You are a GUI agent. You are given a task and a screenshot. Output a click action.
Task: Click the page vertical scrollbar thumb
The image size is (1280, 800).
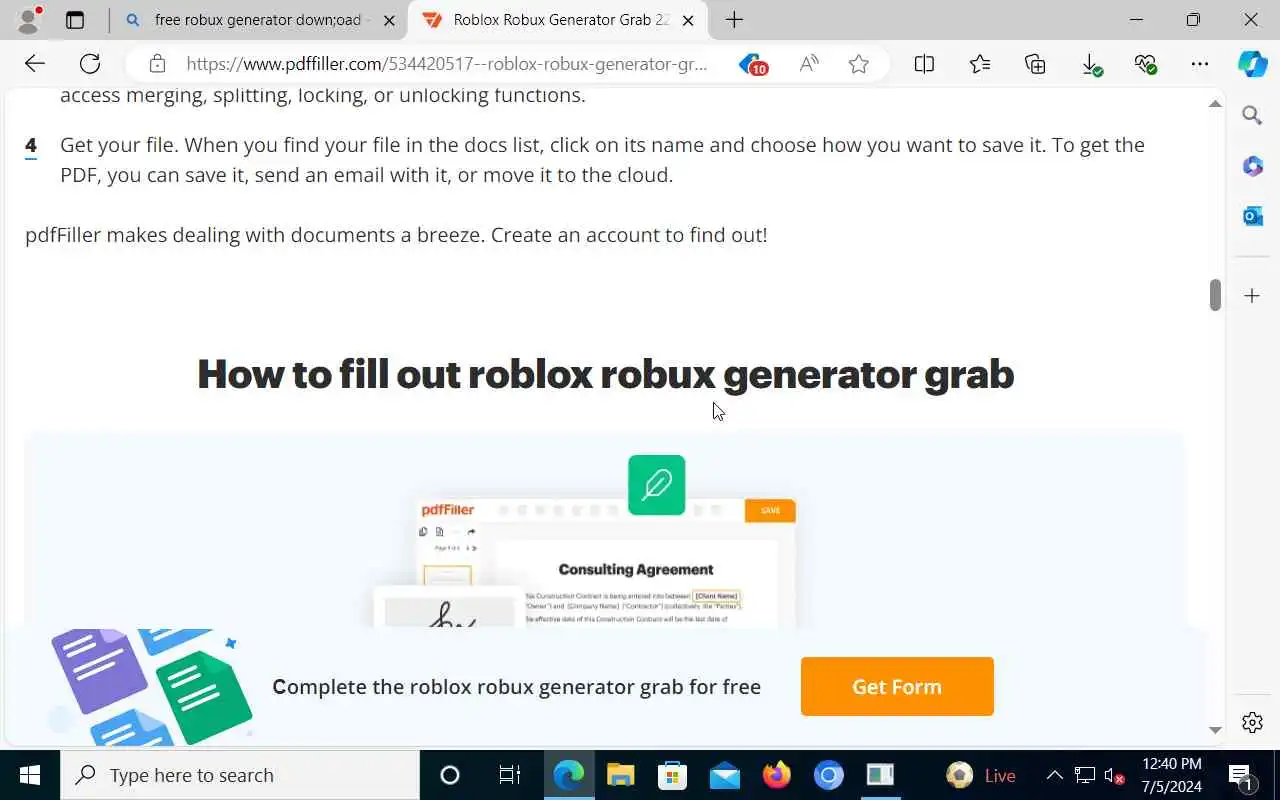click(x=1215, y=295)
